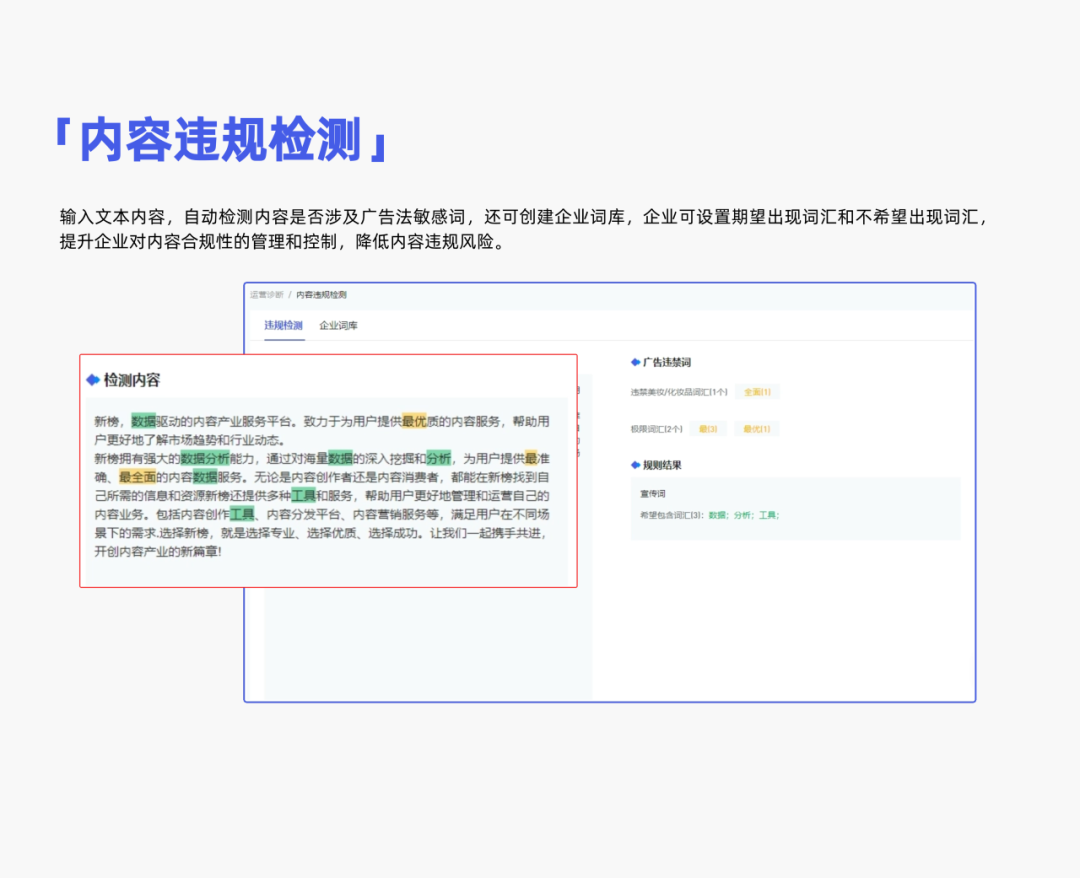Screen dimensions: 1080x878
Task: Click highlighted 数据 in 内容数据服务
Action: click(205, 477)
